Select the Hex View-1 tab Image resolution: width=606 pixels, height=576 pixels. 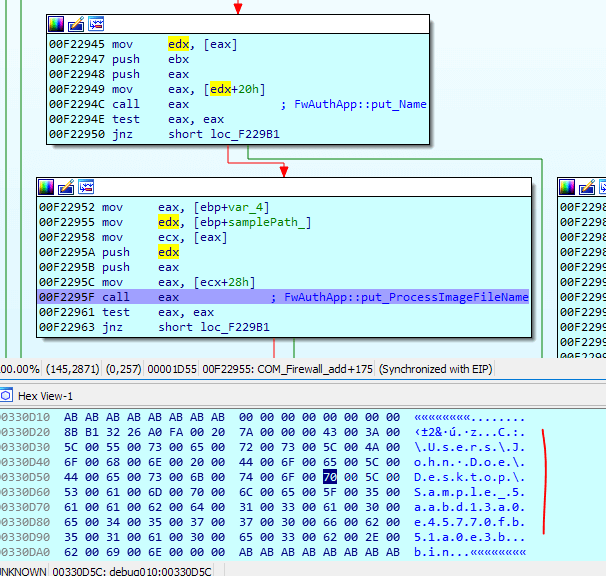[45, 396]
